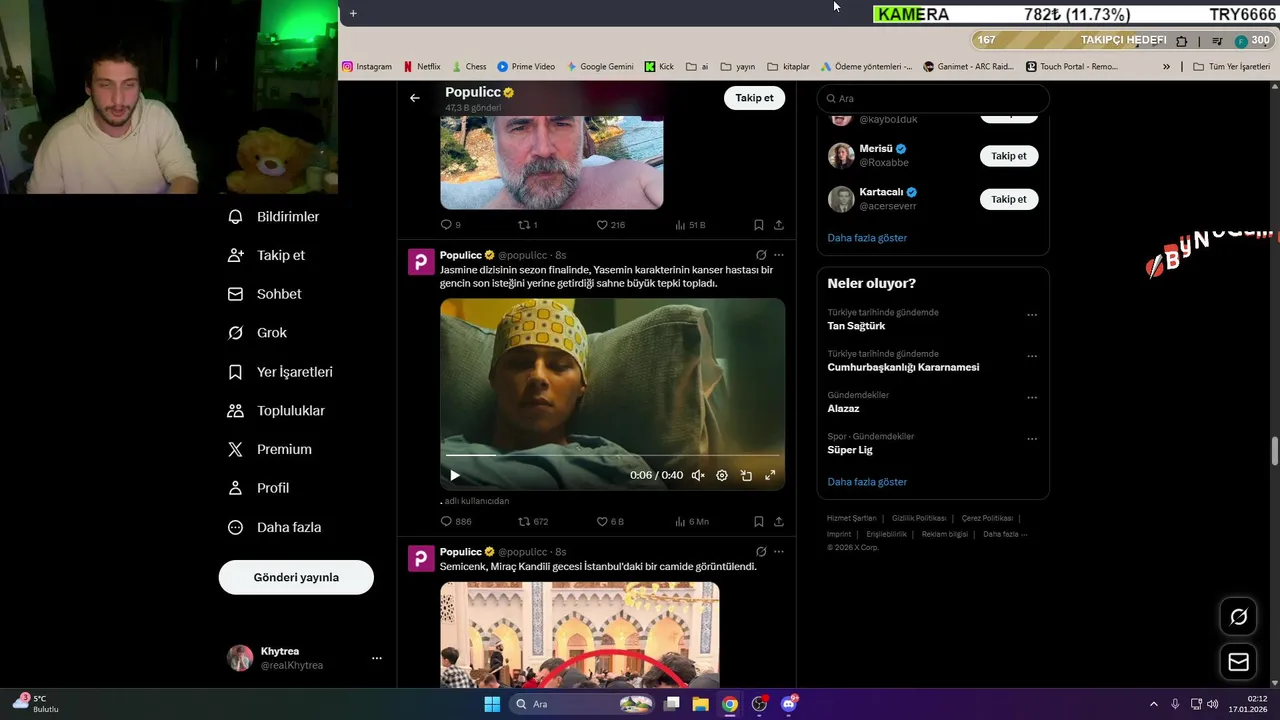Viewport: 1280px width, 720px height.
Task: Open Sohbet messages in sidebar
Action: 264,294
